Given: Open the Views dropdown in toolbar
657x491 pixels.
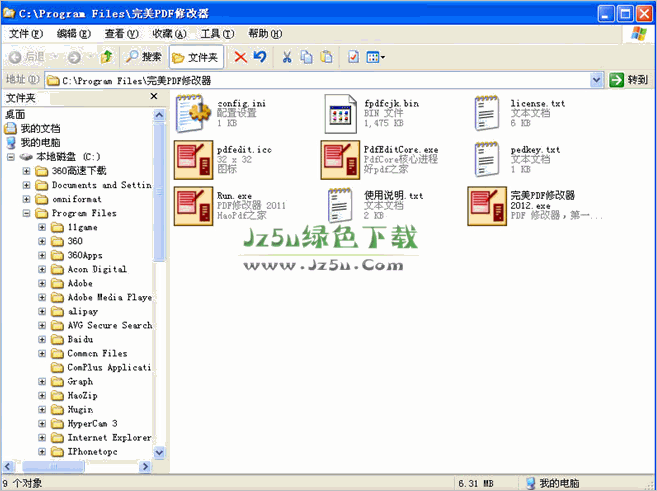Looking at the screenshot, I should pos(375,57).
